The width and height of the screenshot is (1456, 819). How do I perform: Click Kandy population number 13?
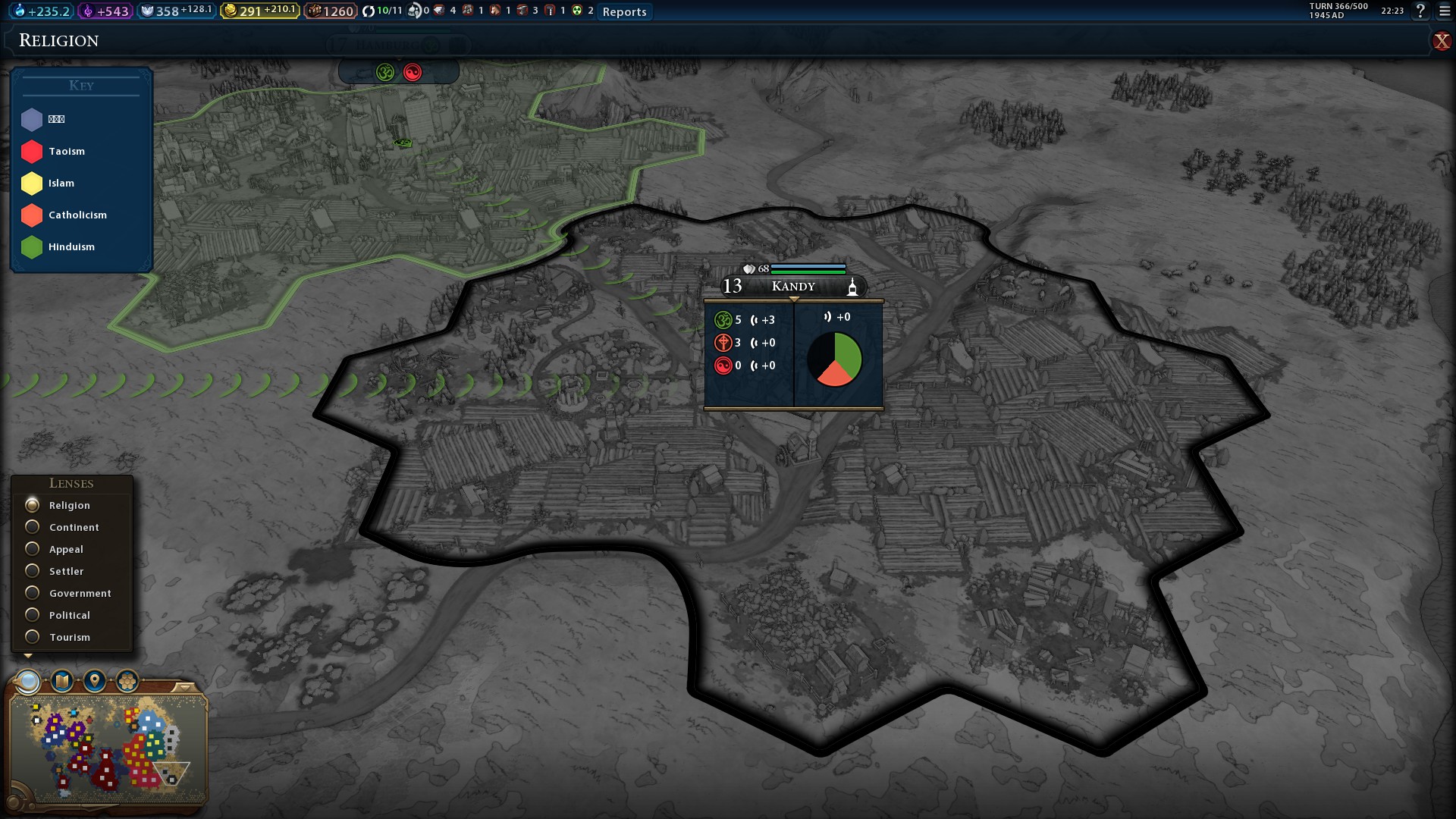click(732, 286)
